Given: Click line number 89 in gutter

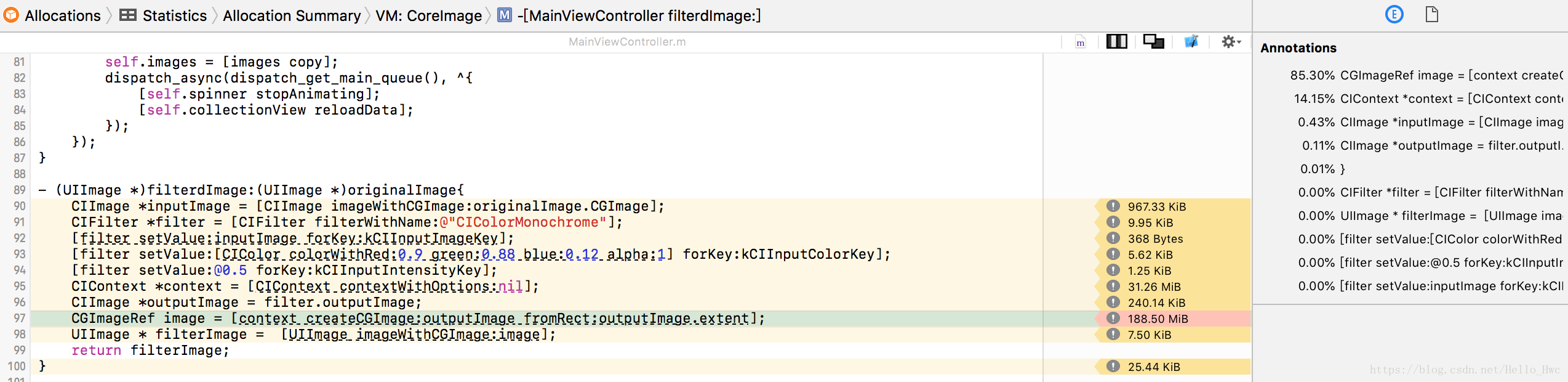Looking at the screenshot, I should pyautogui.click(x=20, y=190).
